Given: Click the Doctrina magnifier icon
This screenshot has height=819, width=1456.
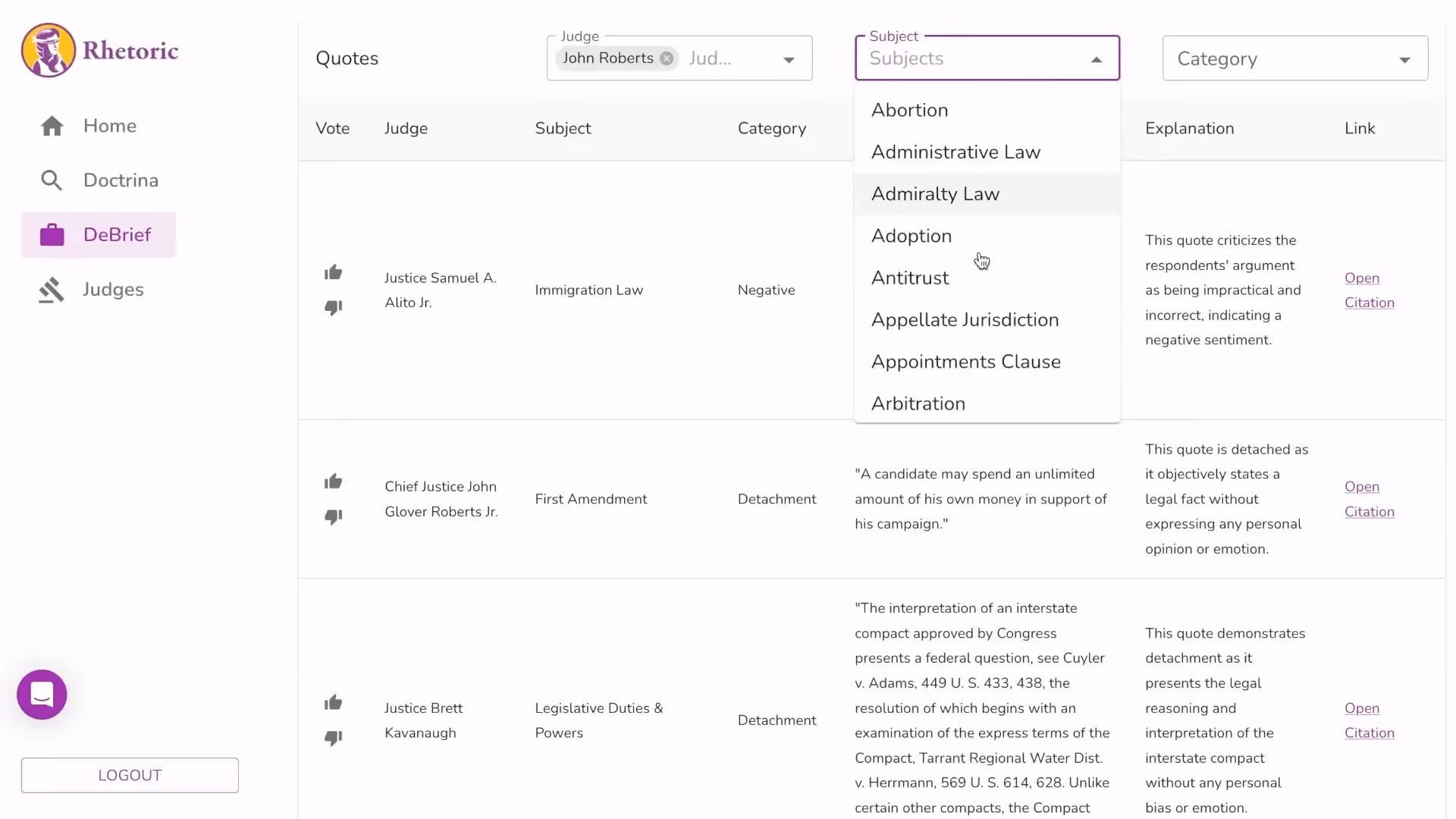Looking at the screenshot, I should point(52,180).
